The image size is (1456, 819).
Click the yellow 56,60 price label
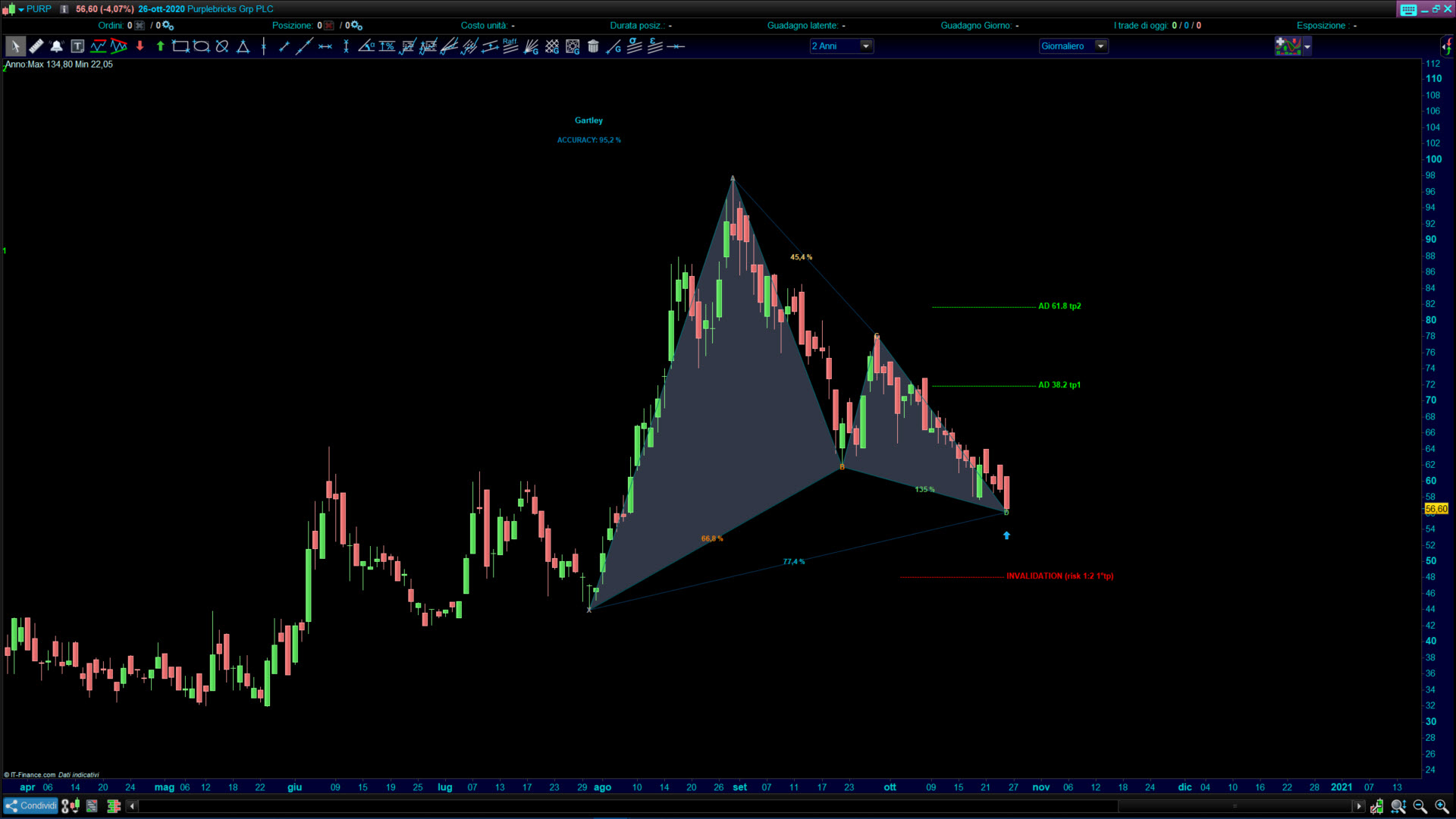point(1436,509)
